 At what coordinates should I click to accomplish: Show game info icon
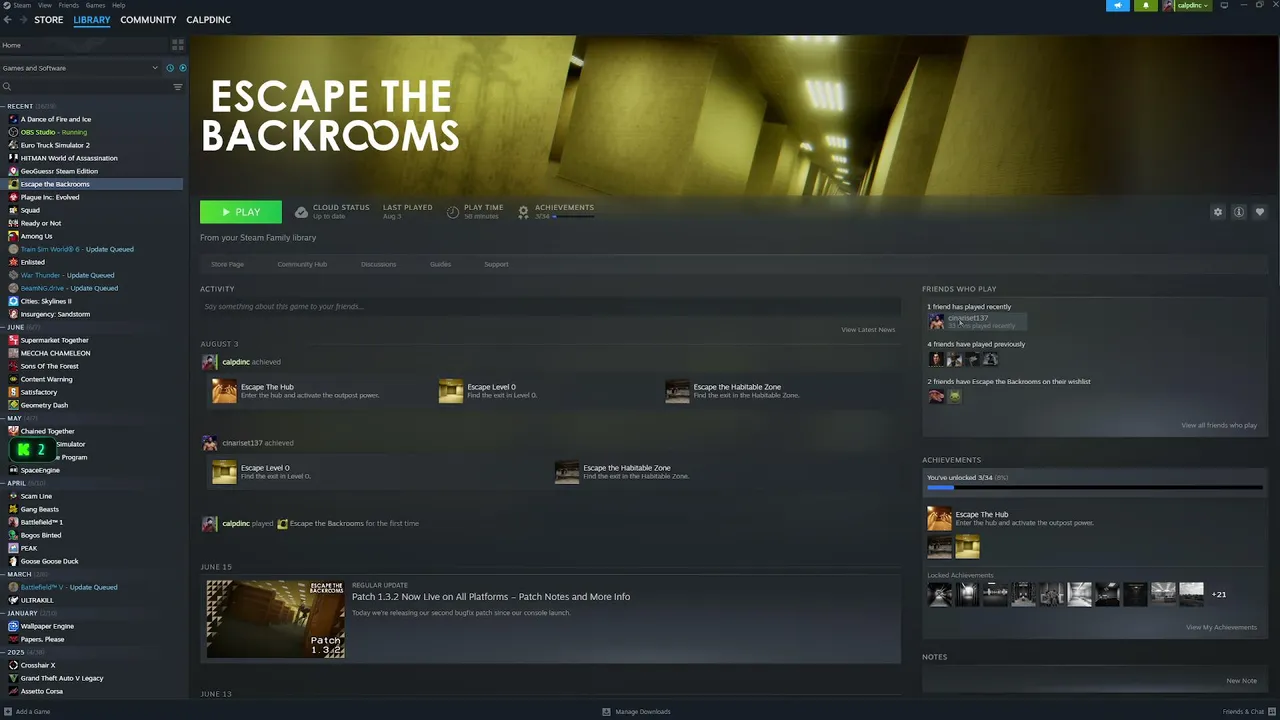tap(1238, 212)
